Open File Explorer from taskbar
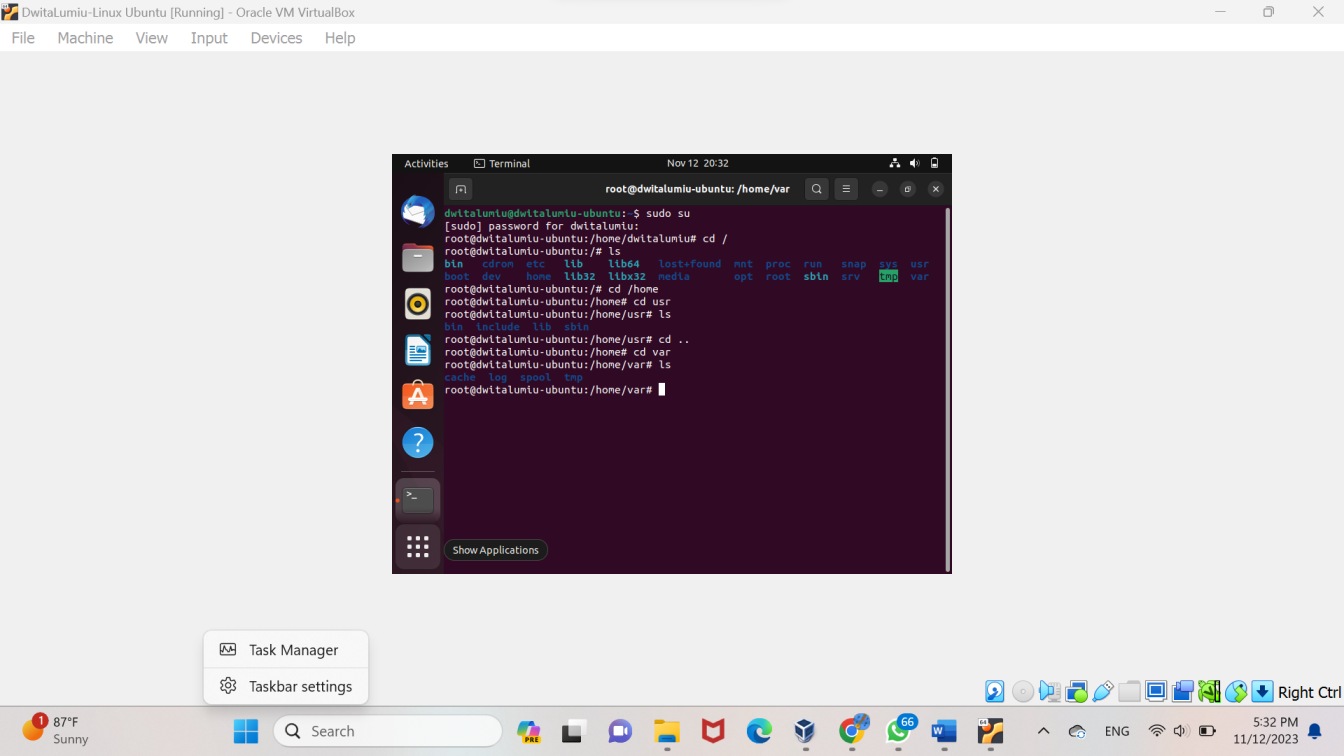Viewport: 1344px width, 756px height. 667,731
